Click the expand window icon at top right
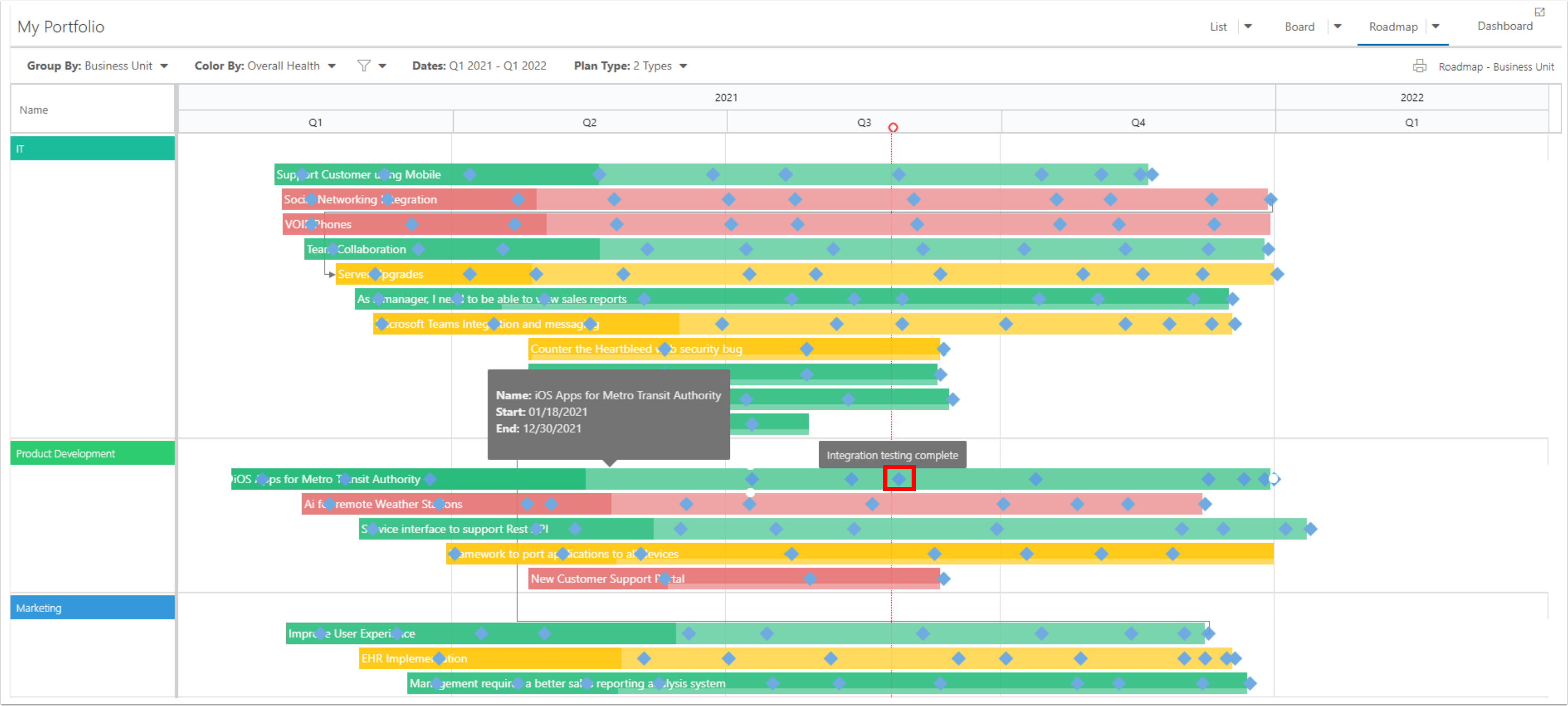The height and width of the screenshot is (706, 1568). tap(1540, 12)
